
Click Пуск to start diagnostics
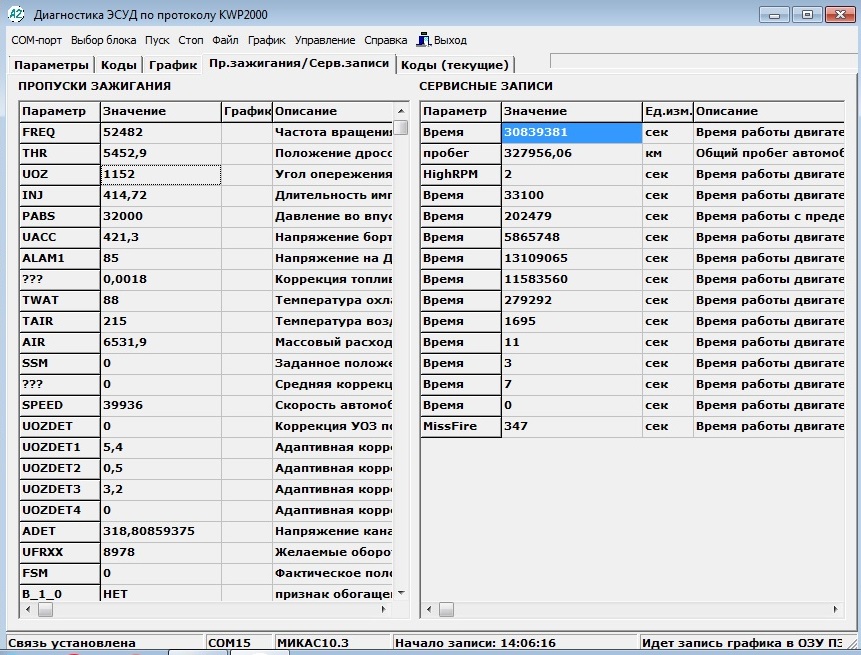pos(157,40)
